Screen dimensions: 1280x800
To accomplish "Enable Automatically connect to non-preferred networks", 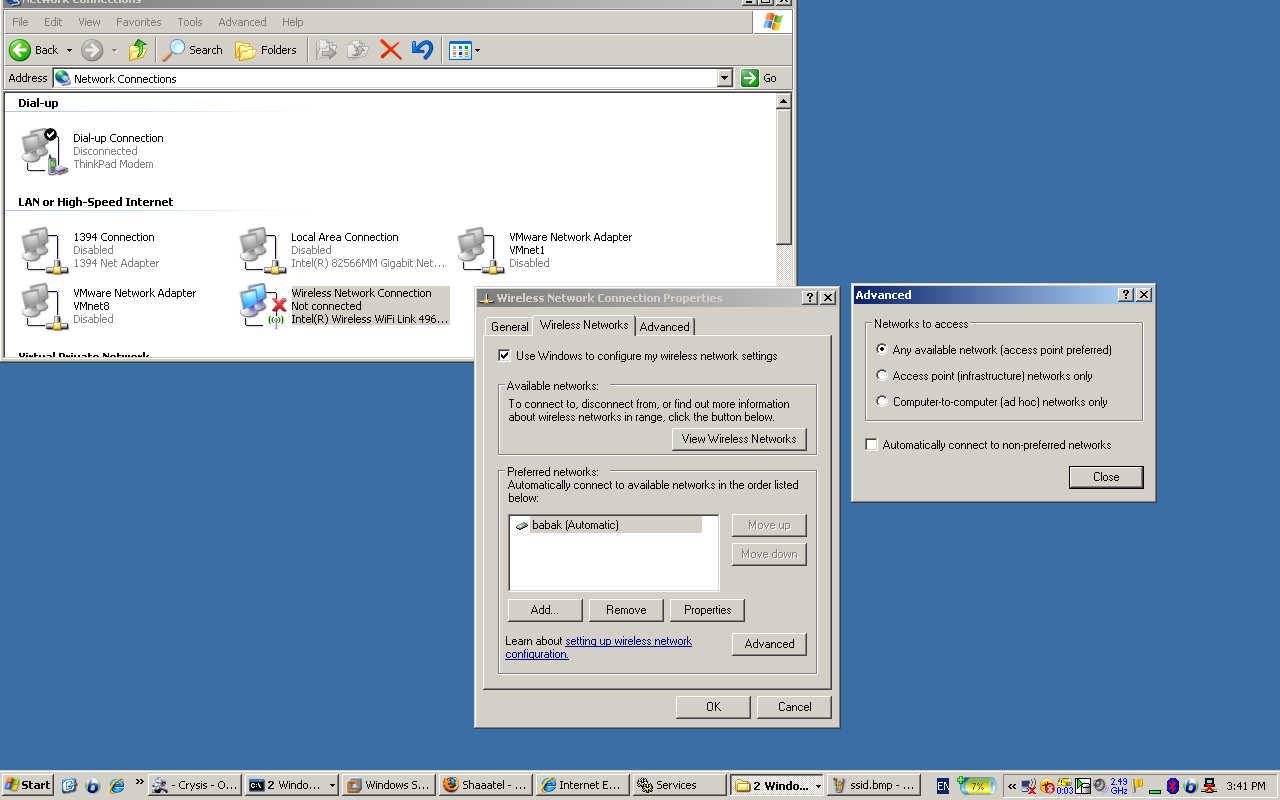I will pyautogui.click(x=872, y=445).
